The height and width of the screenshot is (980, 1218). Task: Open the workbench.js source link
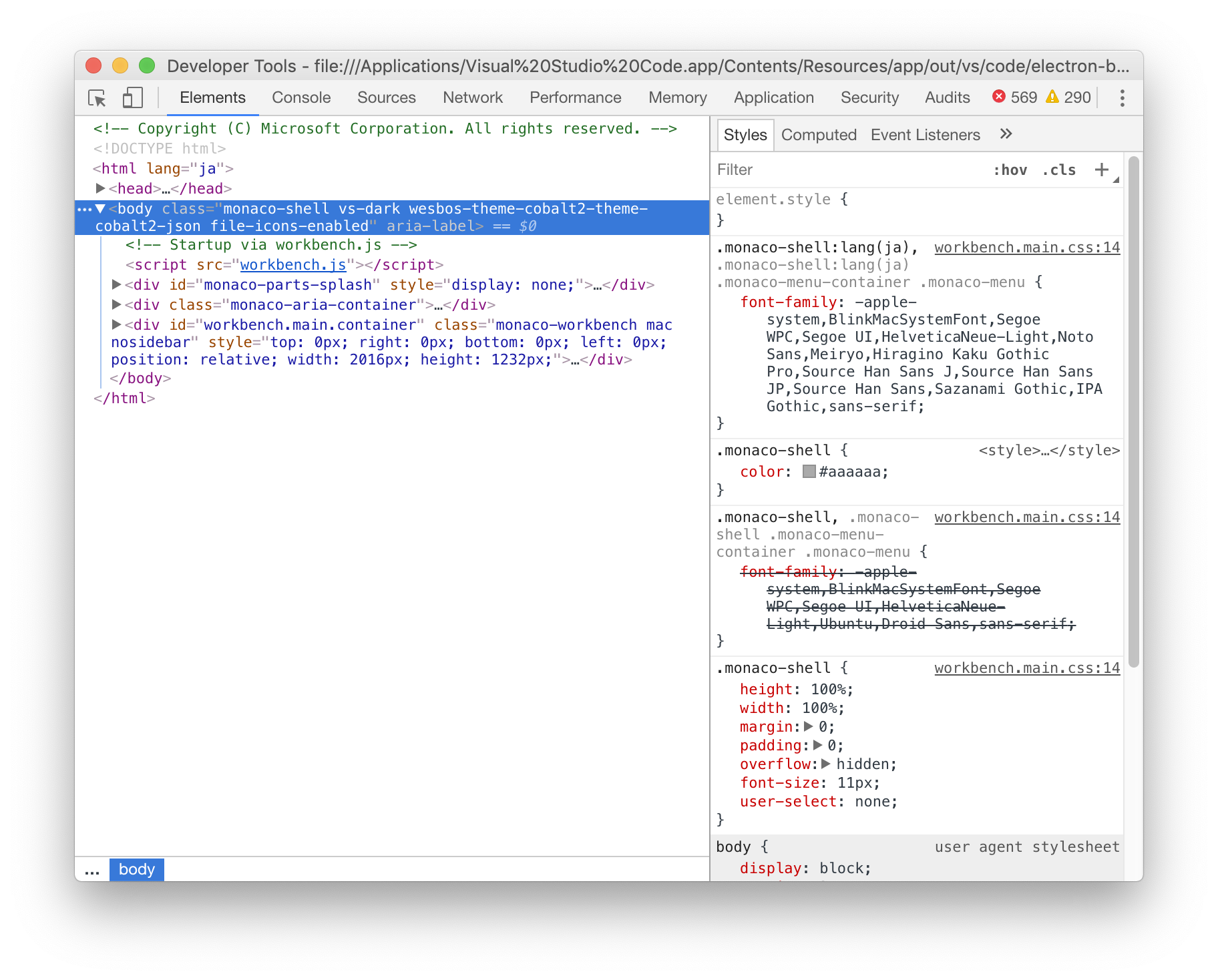point(293,265)
